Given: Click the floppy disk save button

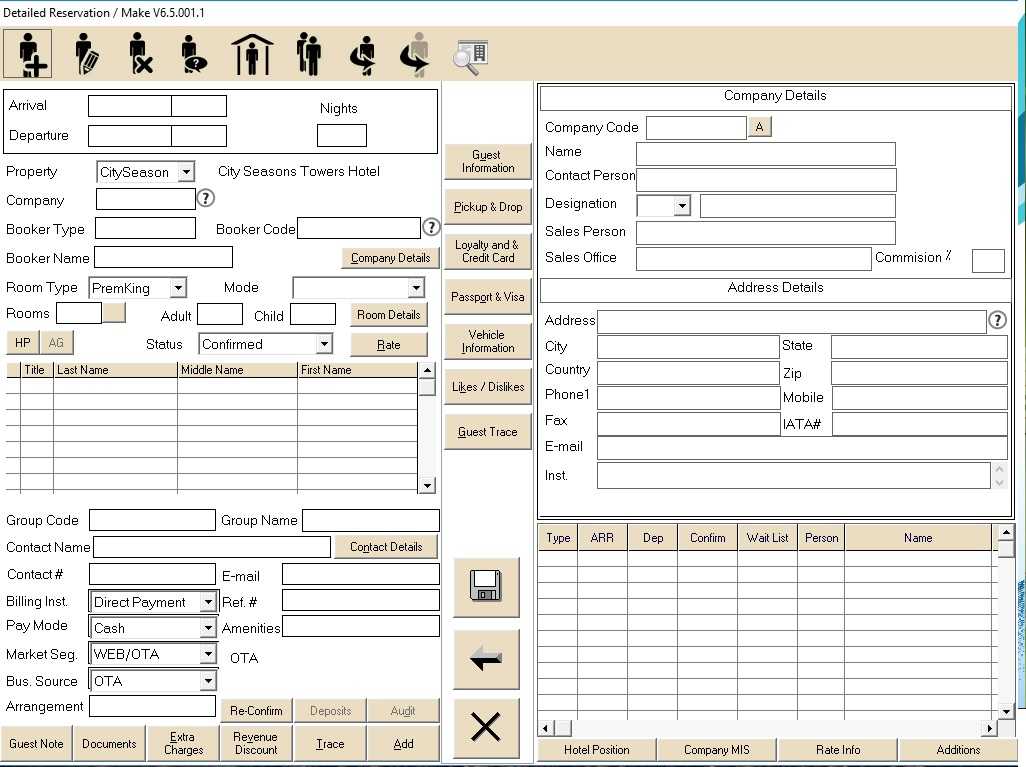Looking at the screenshot, I should (486, 587).
